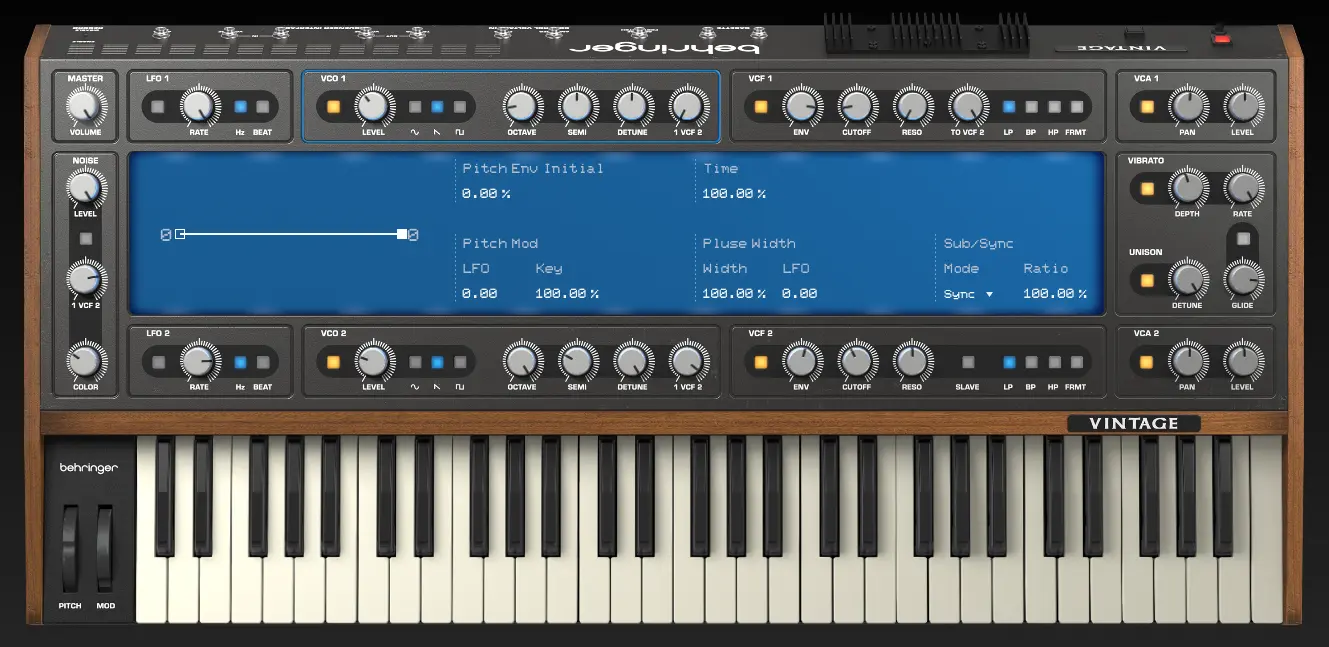This screenshot has width=1329, height=647.
Task: Toggle the VCO 2 orange power button
Action: 333,362
